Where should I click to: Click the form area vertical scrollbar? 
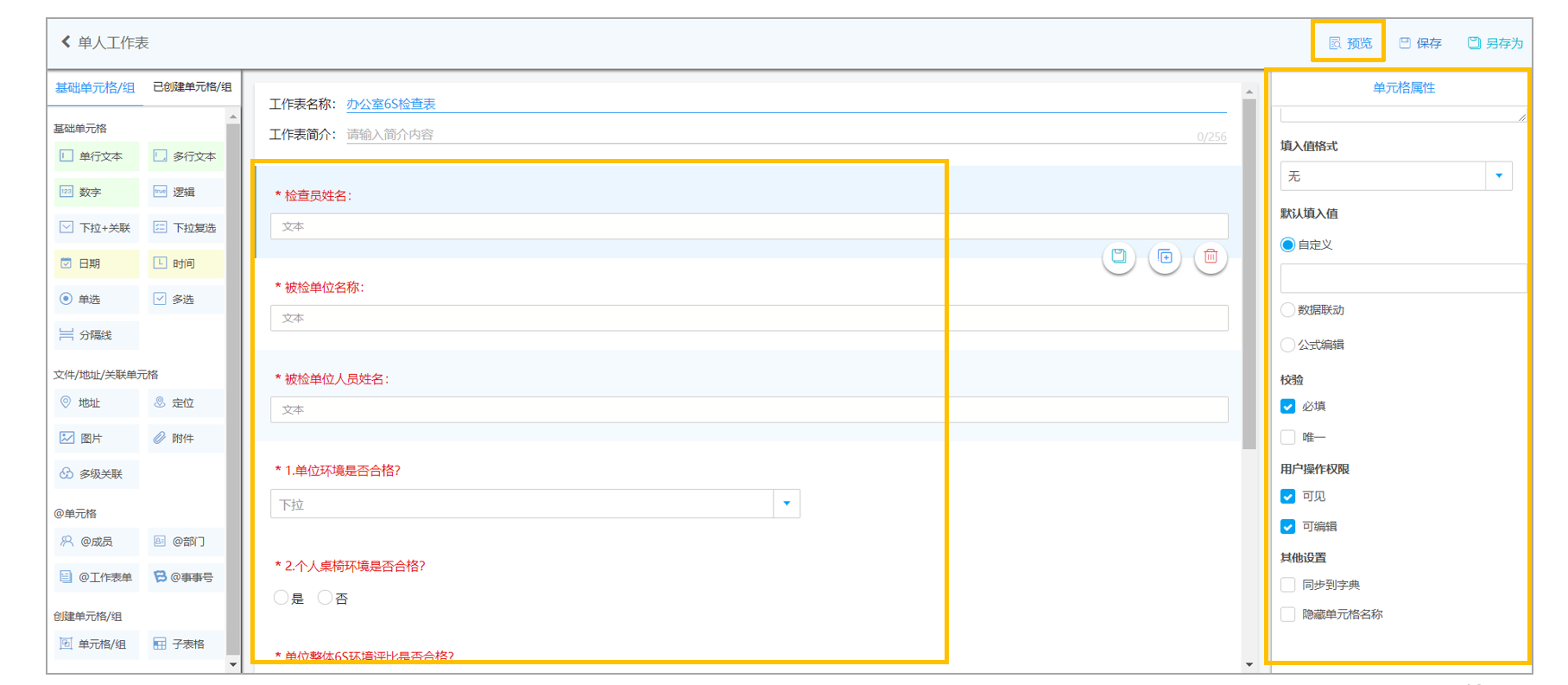click(1249, 275)
